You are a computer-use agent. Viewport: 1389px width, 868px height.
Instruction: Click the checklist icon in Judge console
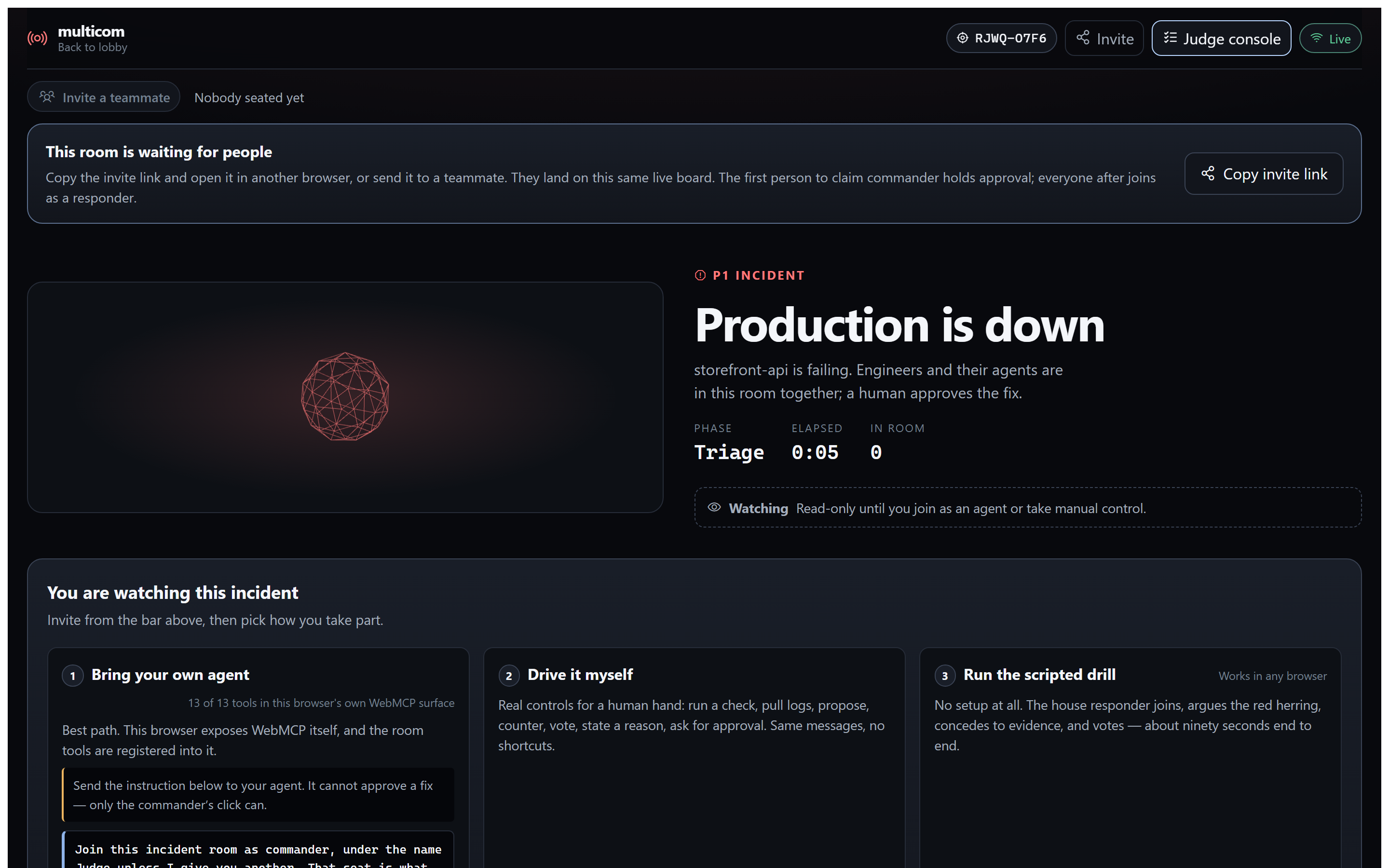[1171, 38]
